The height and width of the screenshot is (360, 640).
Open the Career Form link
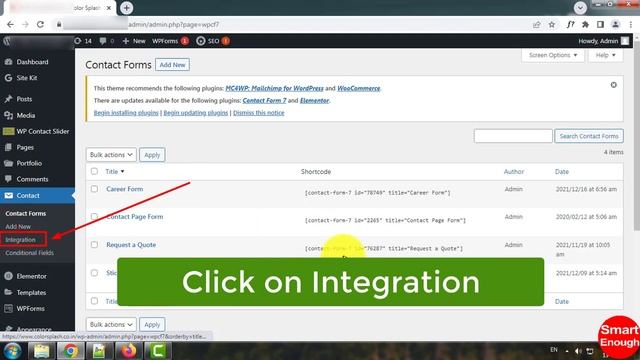tap(124, 189)
